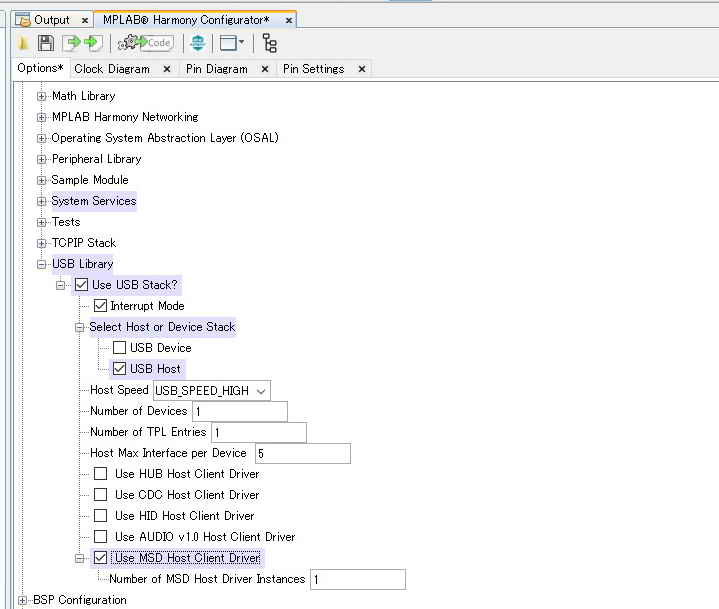Viewport: 719px width, 609px height.
Task: Click the Generate Code gears icon
Action: click(145, 43)
